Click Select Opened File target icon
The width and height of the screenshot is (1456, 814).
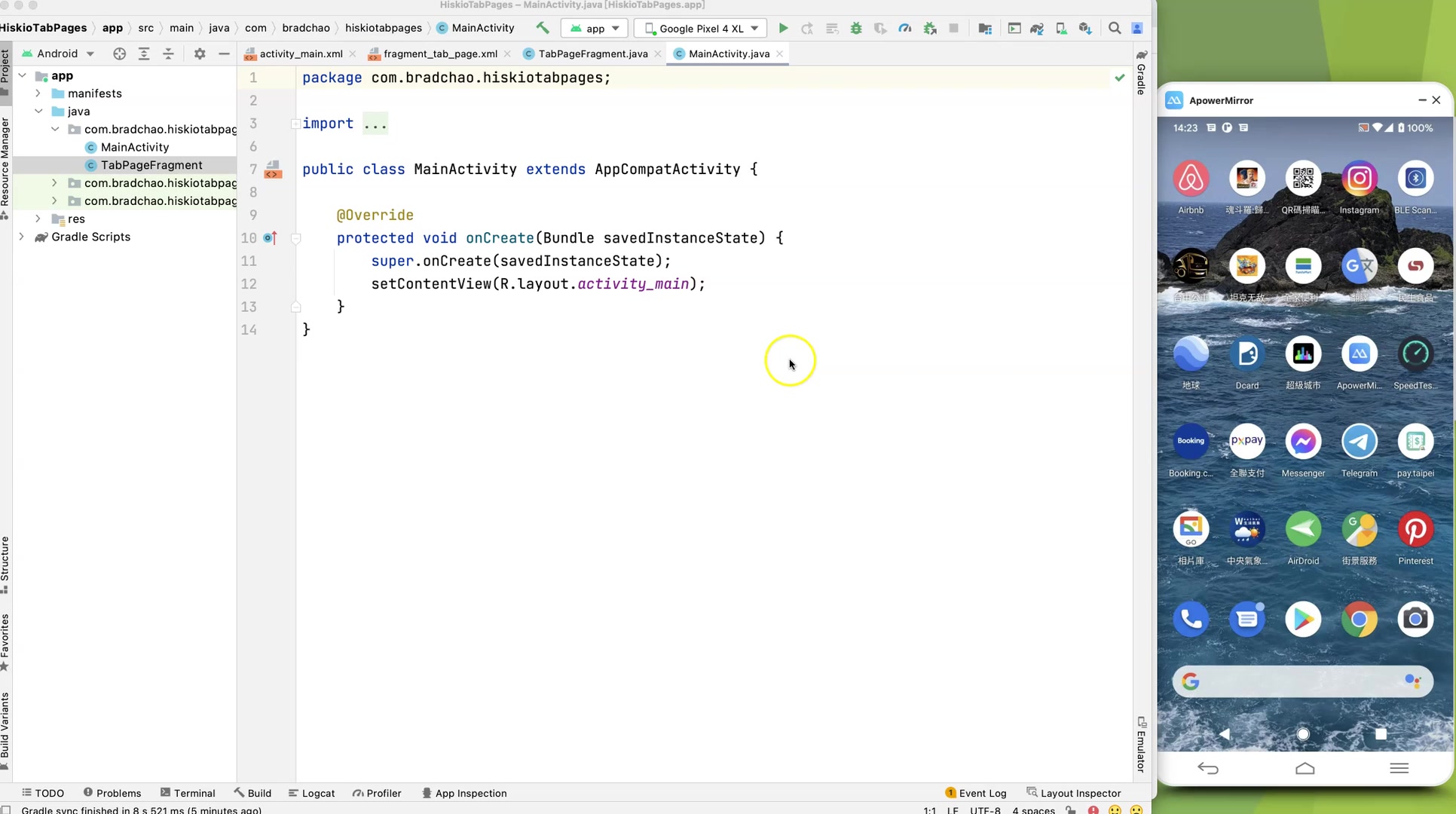pos(119,54)
